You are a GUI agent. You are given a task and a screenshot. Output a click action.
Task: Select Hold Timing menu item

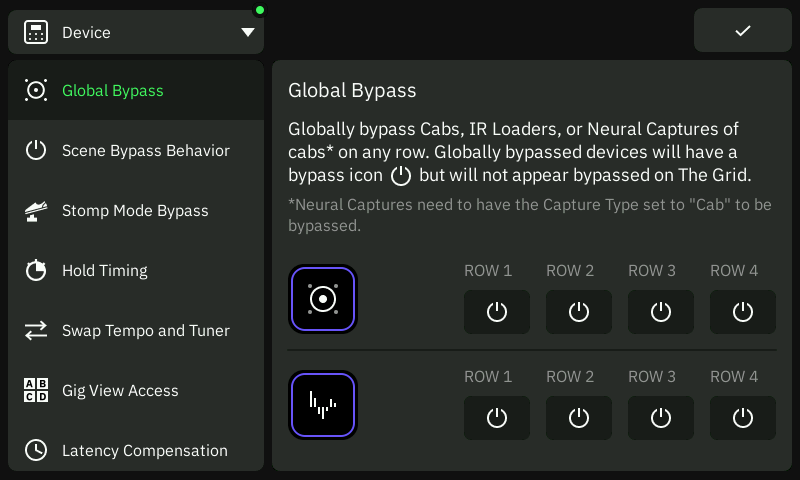pos(136,270)
